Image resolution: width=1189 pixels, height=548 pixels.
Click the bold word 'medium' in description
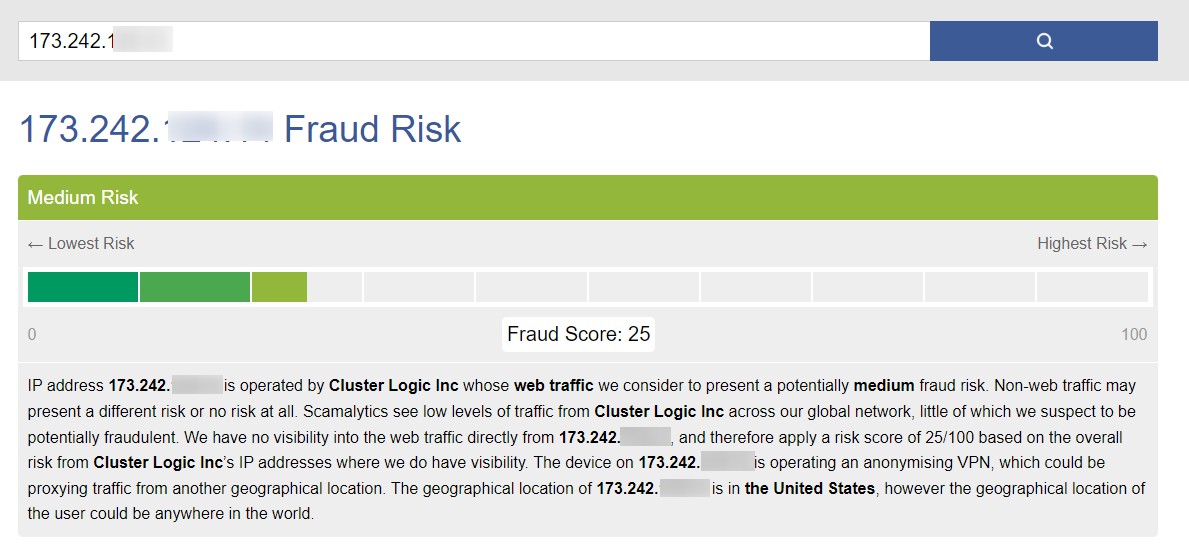tap(883, 385)
